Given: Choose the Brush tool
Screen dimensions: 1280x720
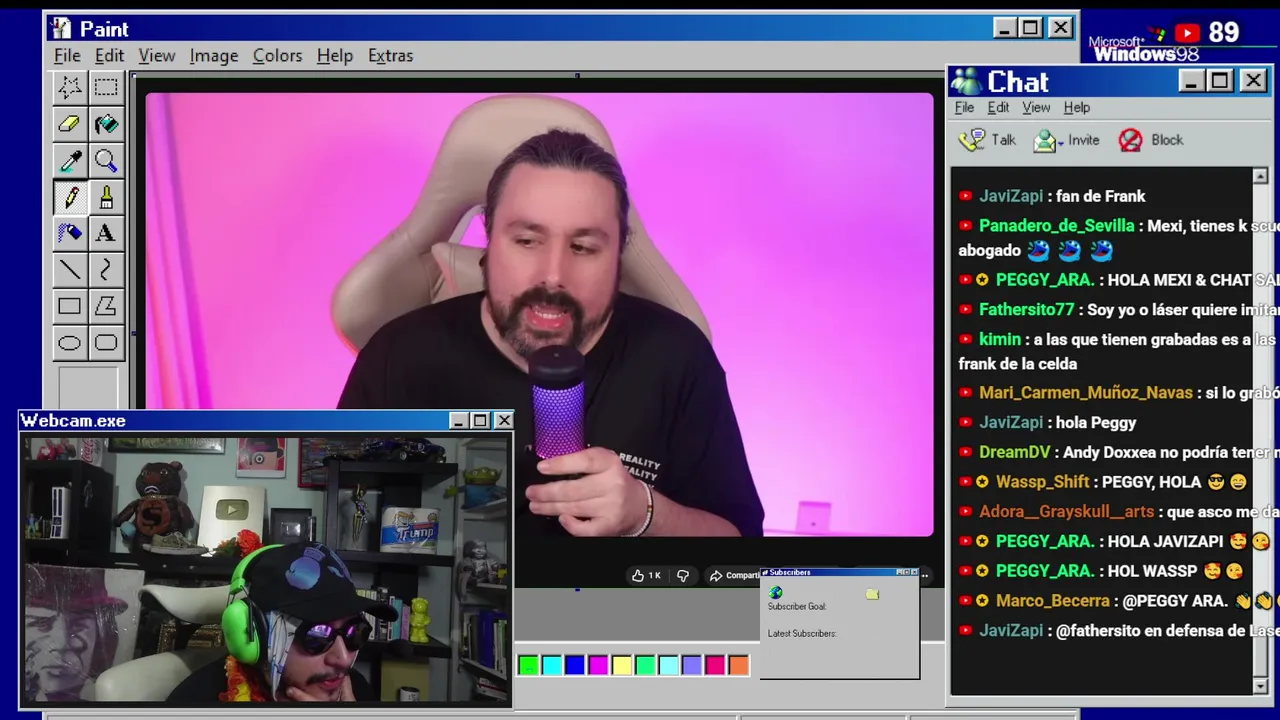Looking at the screenshot, I should point(106,197).
